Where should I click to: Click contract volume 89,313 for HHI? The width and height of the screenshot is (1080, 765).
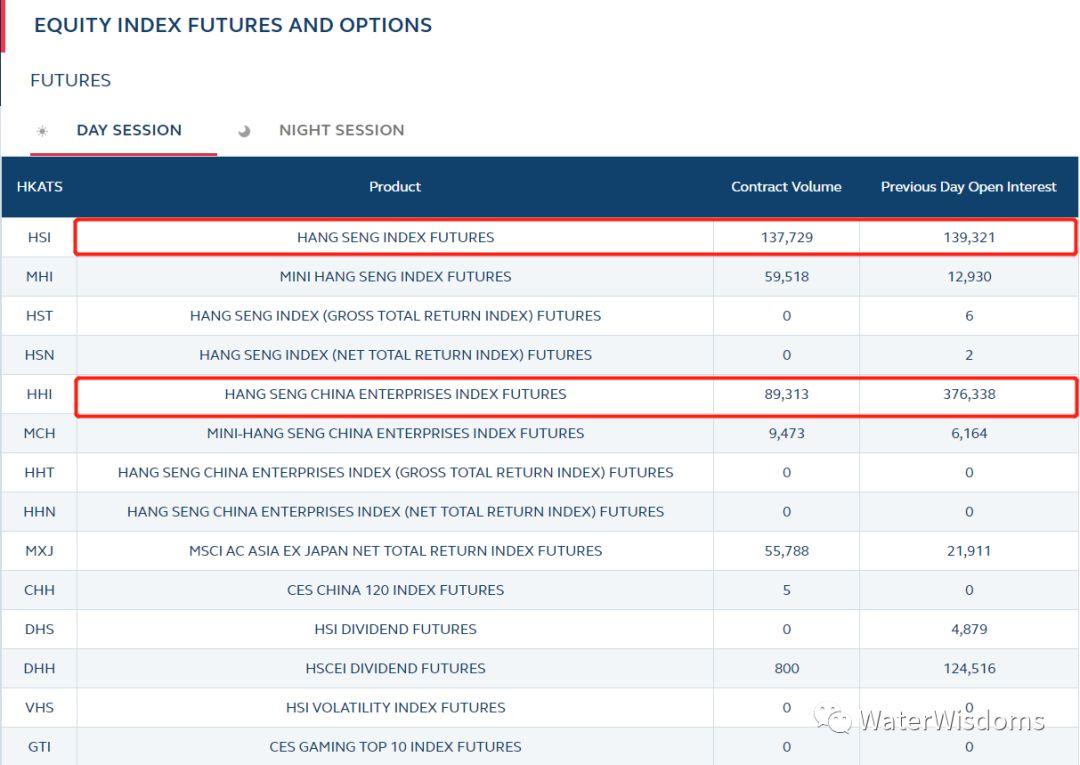[787, 395]
